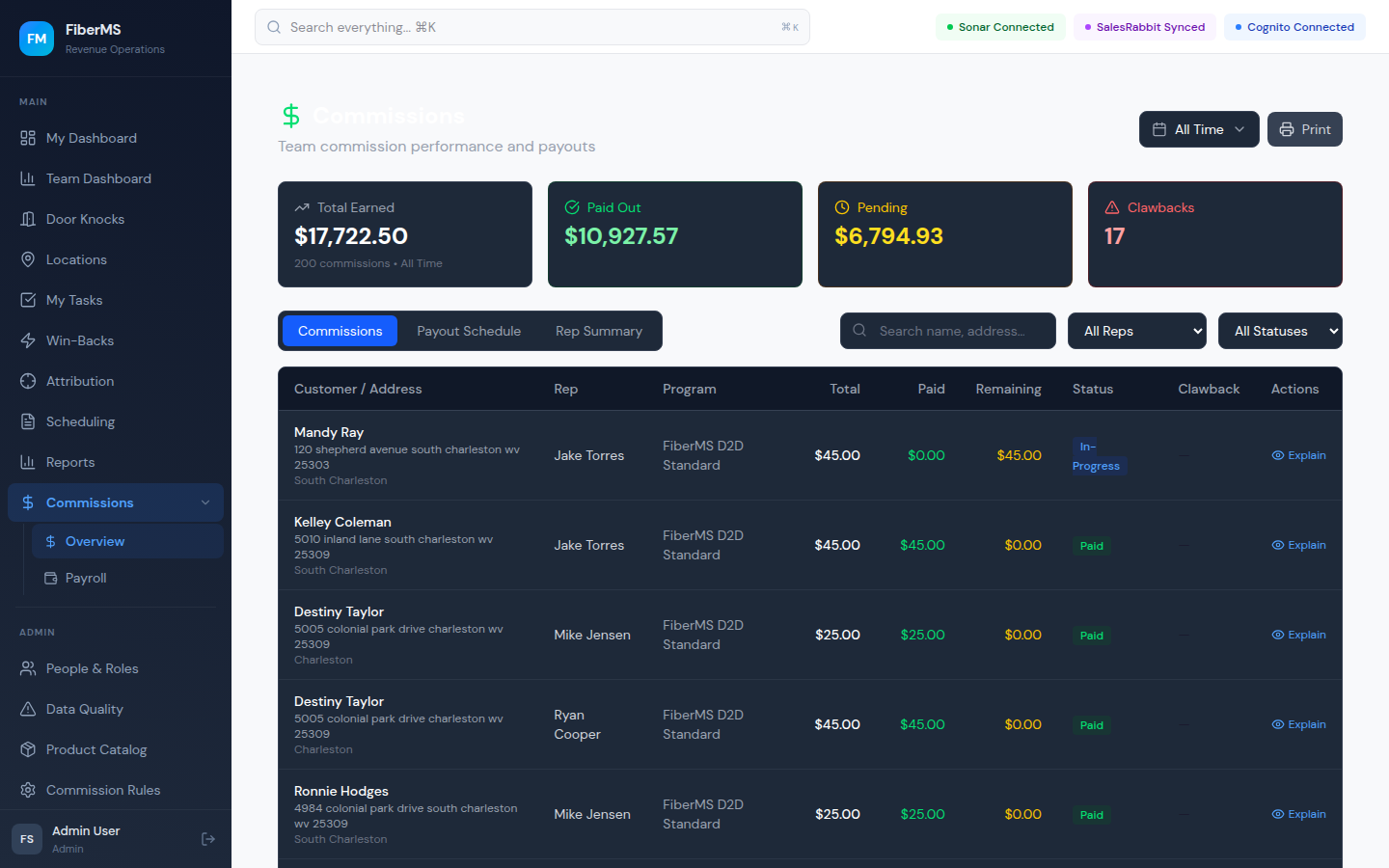Expand the All Statuses filter dropdown
The image size is (1389, 868).
(1279, 331)
